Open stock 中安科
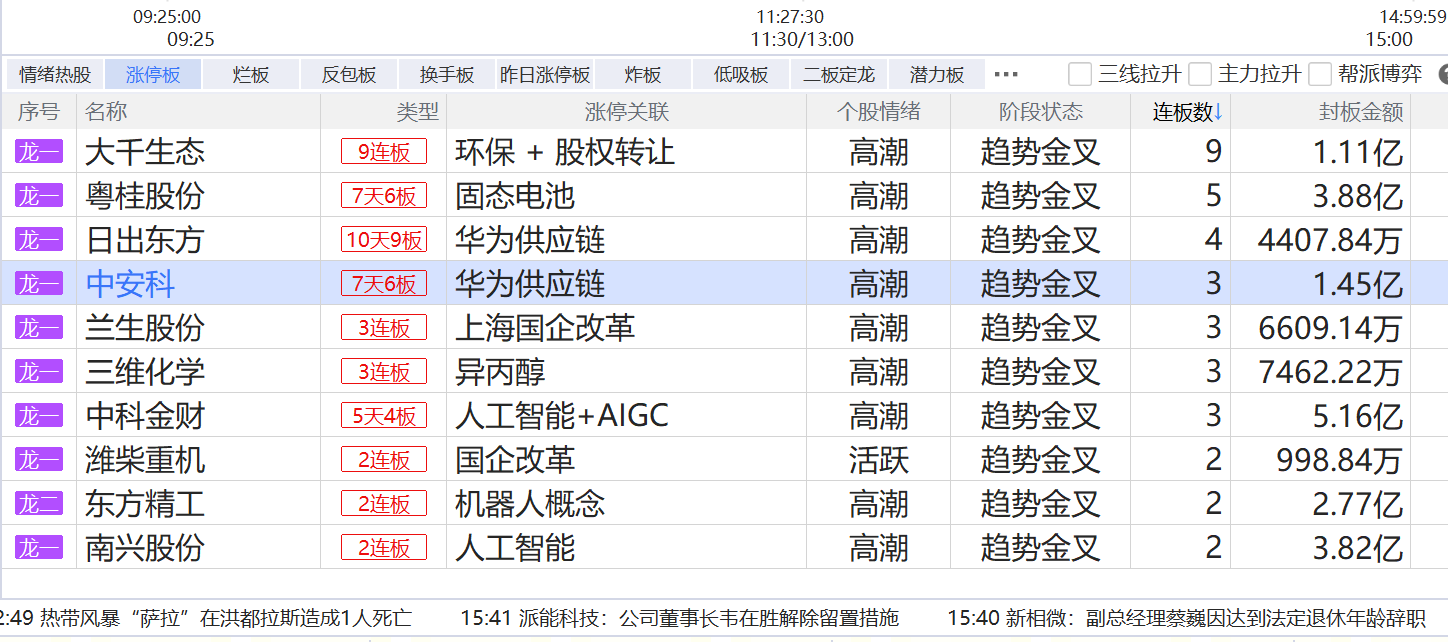 [130, 284]
